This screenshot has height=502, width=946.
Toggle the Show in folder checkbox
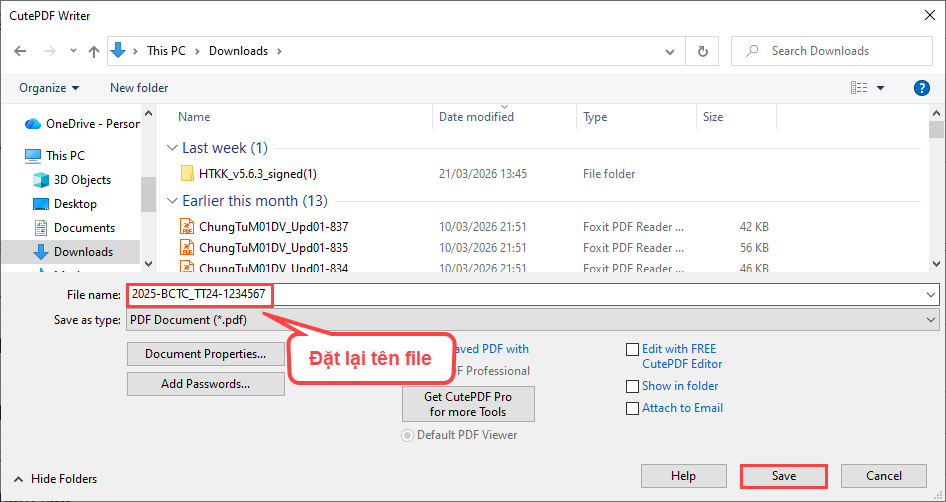point(632,386)
